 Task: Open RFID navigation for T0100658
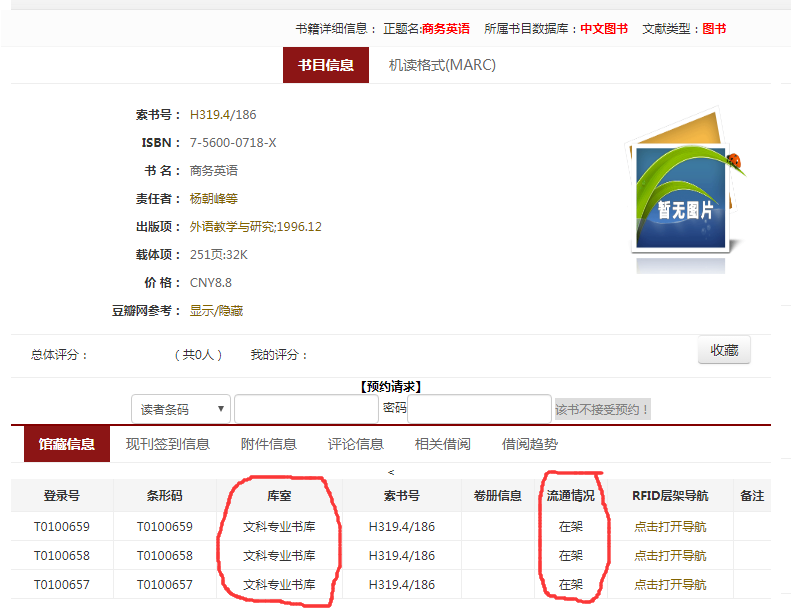(x=670, y=556)
